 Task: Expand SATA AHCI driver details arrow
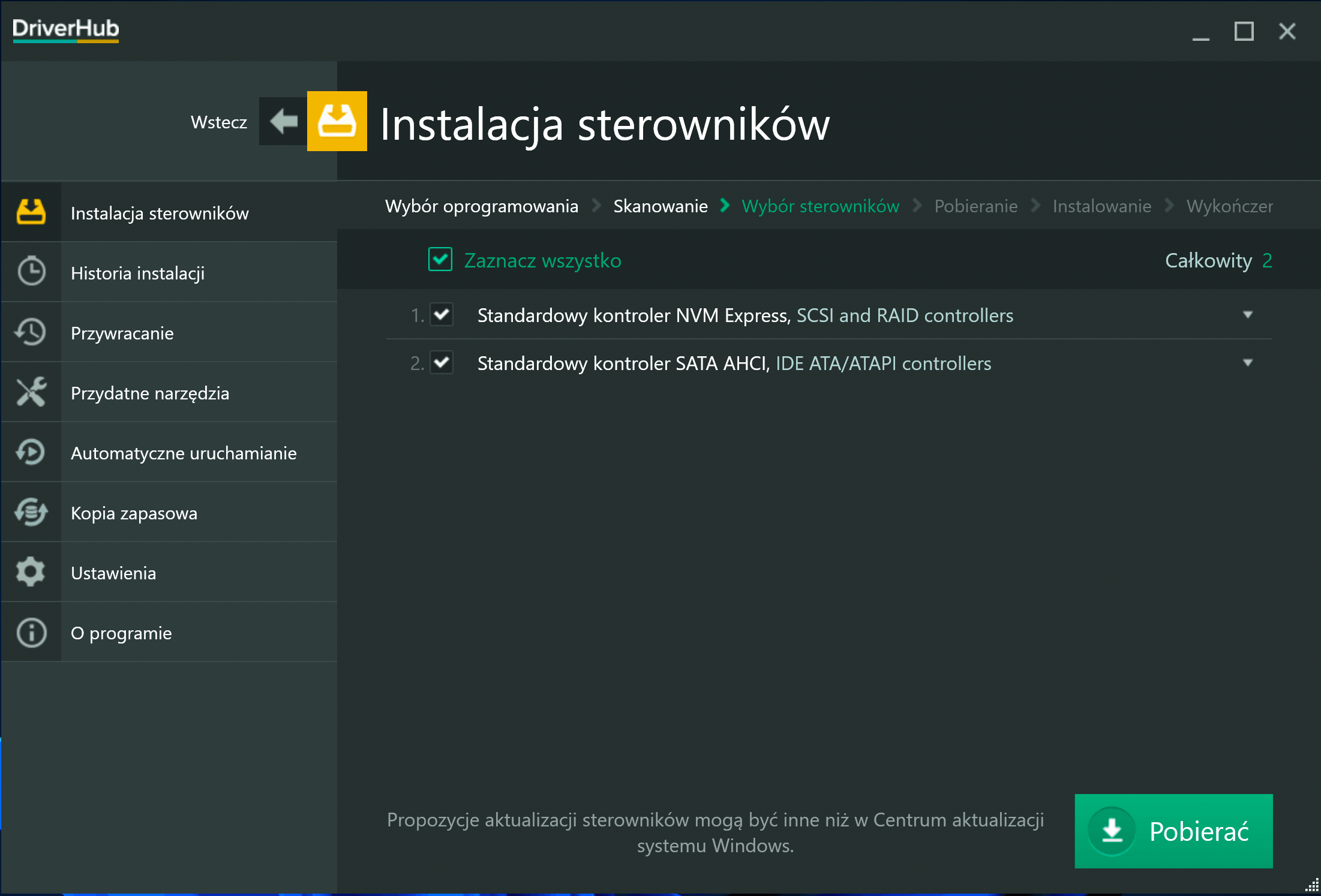(1248, 362)
